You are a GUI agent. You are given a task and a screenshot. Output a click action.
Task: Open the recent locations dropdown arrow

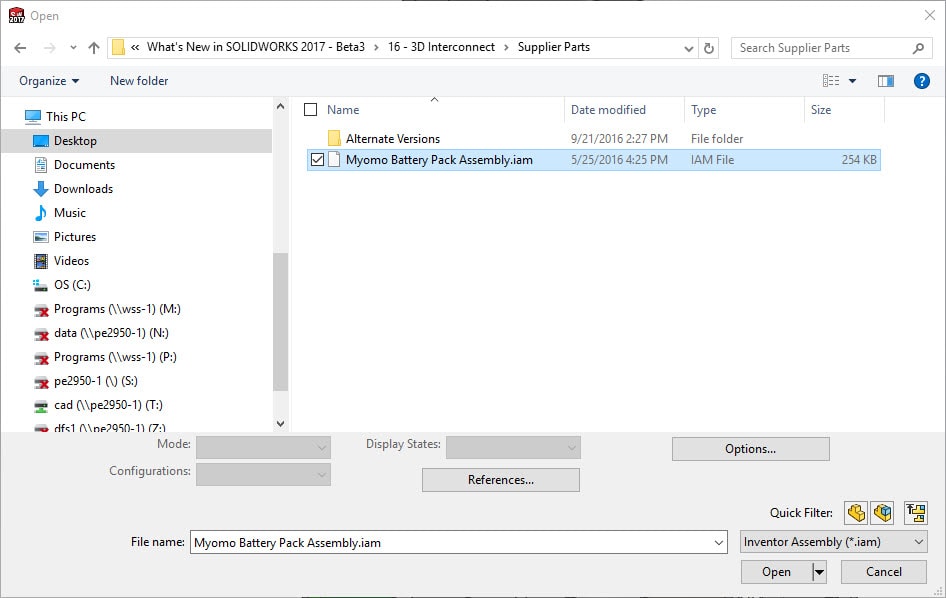tap(73, 48)
